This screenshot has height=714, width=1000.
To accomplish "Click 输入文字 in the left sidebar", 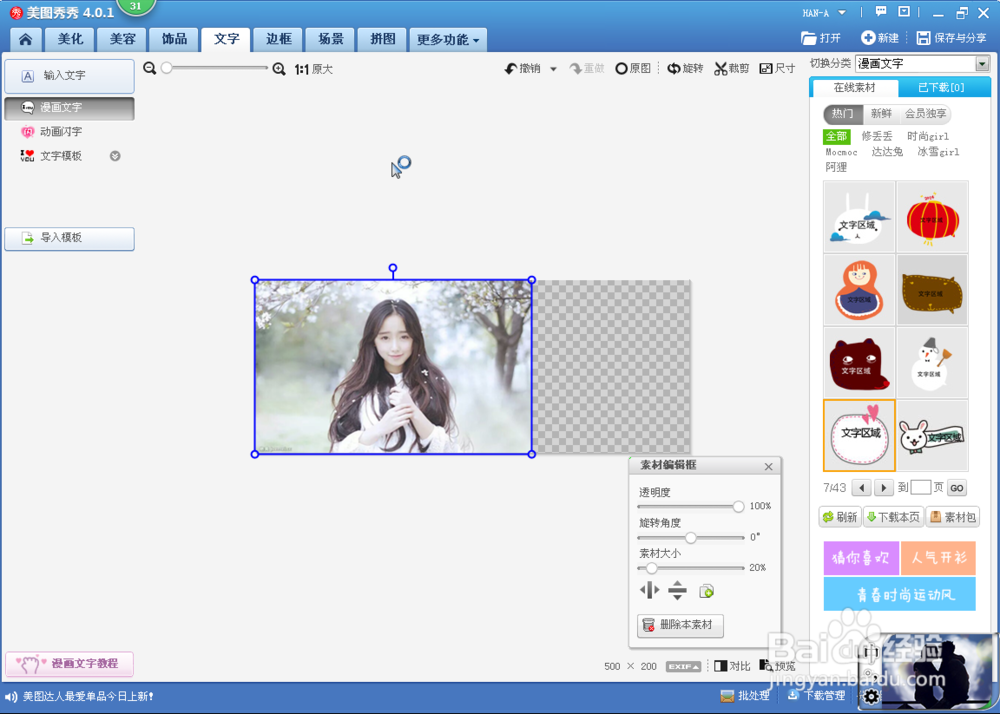I will tap(69, 76).
